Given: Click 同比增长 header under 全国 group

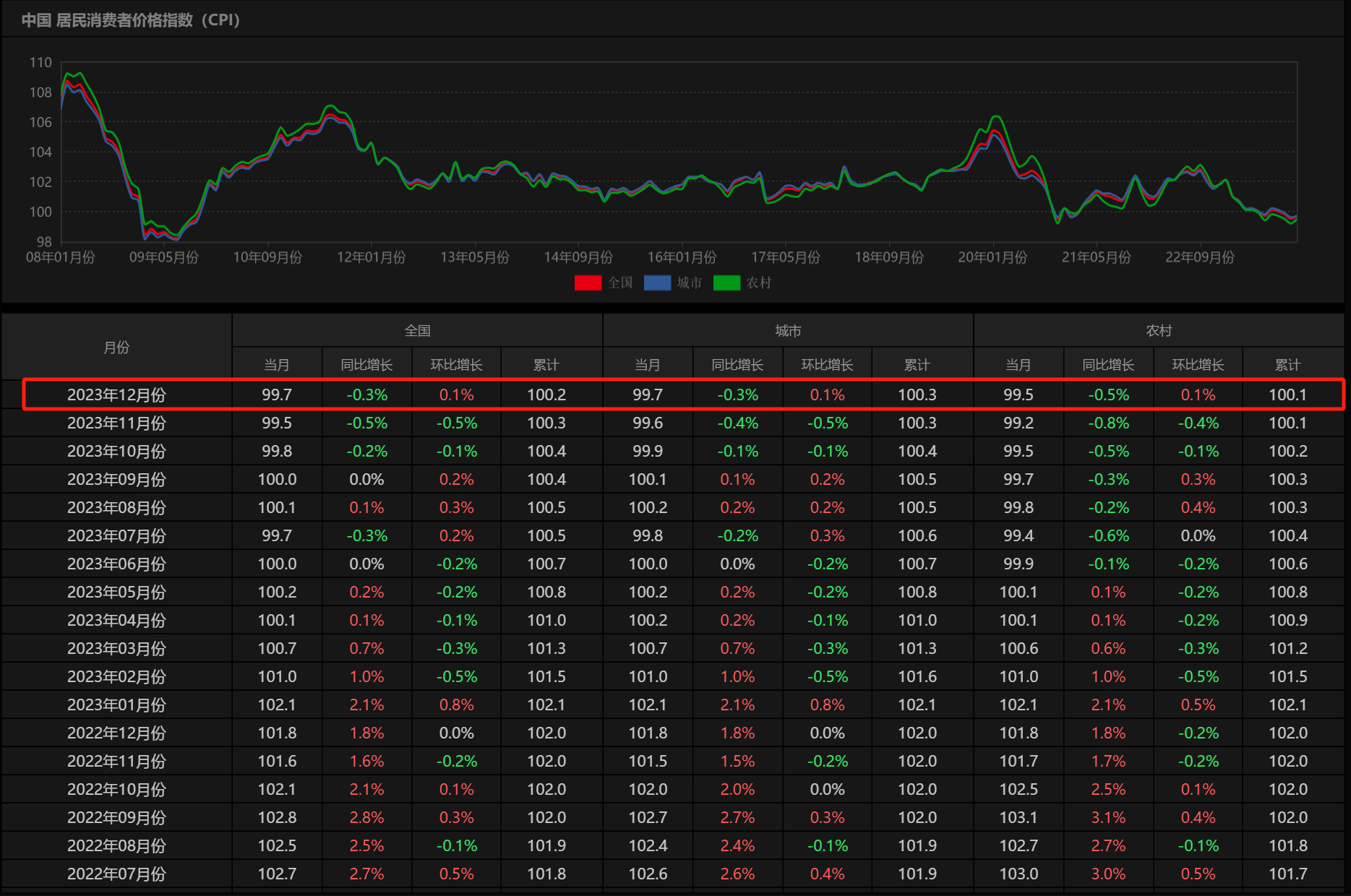Looking at the screenshot, I should pos(366,365).
